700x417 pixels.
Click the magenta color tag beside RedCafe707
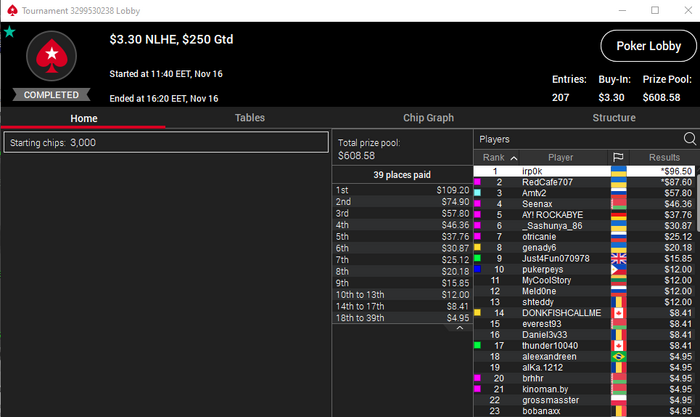[477, 182]
